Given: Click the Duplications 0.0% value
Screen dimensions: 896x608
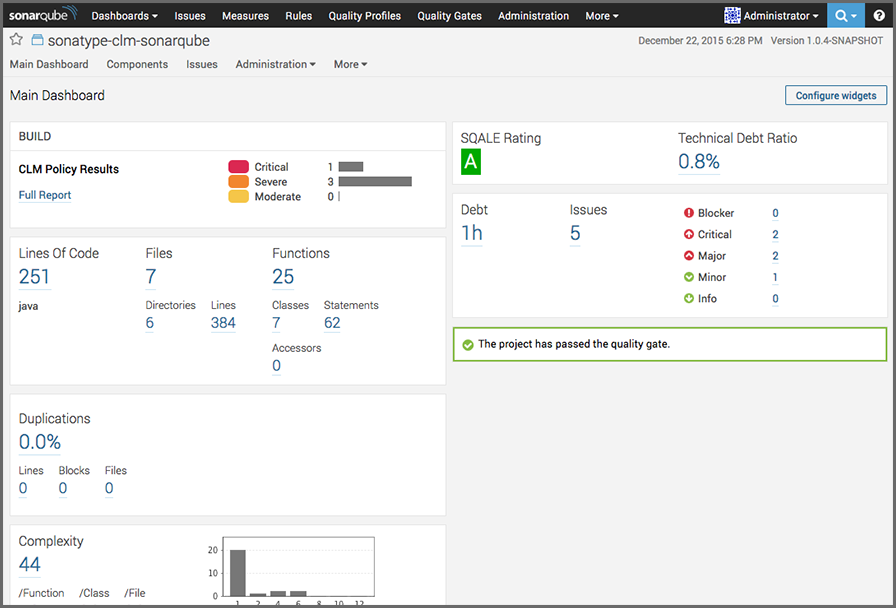Looking at the screenshot, I should 39,442.
